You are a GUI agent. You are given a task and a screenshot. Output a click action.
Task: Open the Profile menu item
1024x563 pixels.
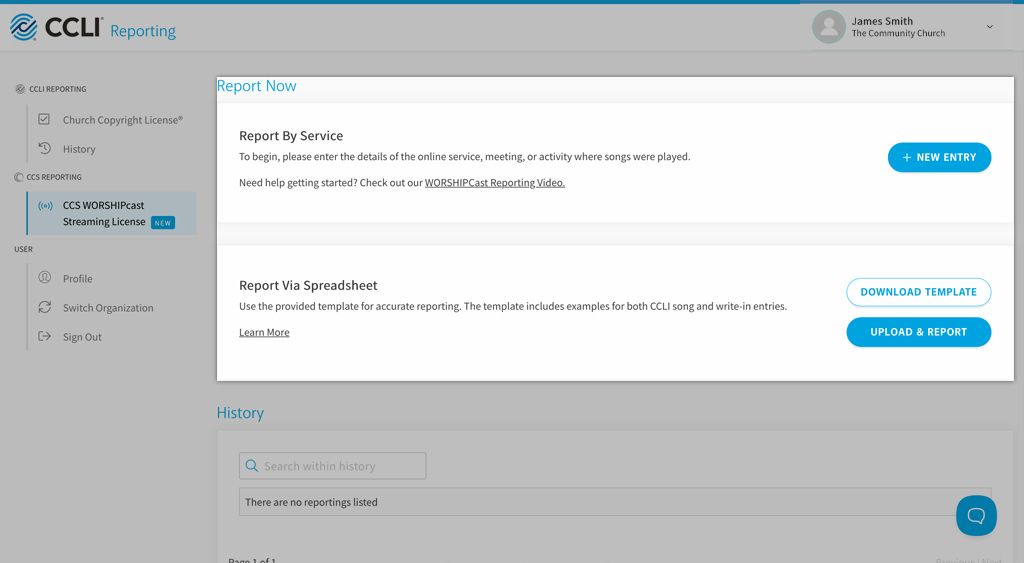click(x=78, y=278)
